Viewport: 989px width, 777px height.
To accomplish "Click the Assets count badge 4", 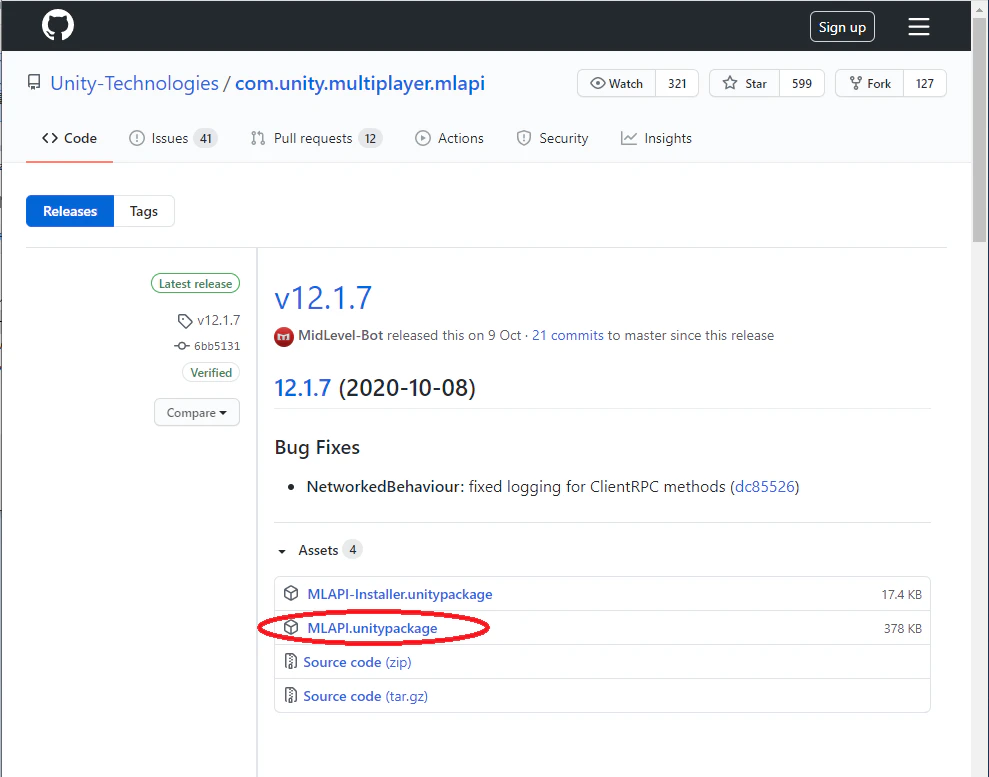I will point(353,550).
